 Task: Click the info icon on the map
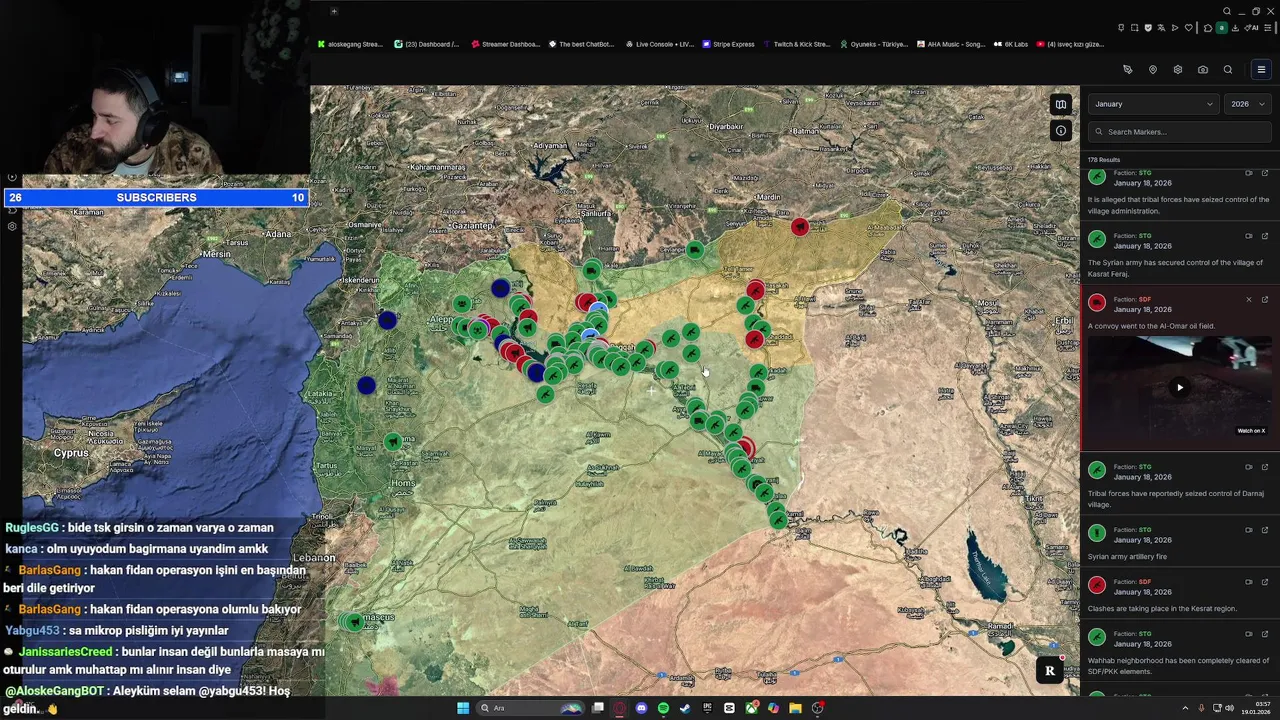[x=1061, y=131]
